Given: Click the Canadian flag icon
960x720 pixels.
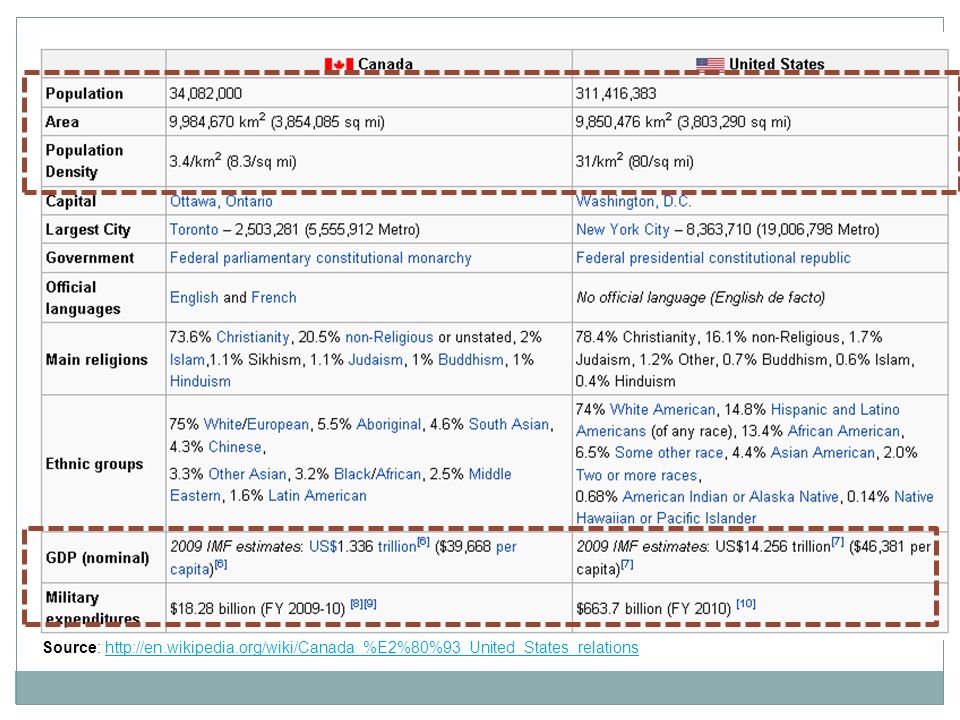Looking at the screenshot, I should pos(339,64).
